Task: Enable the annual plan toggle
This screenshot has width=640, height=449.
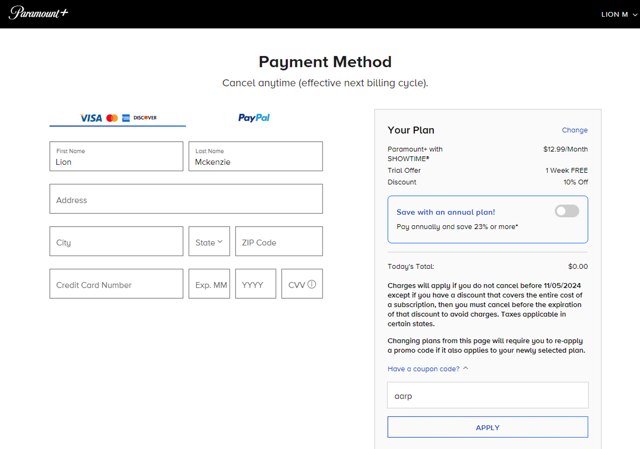Action: pyautogui.click(x=566, y=211)
